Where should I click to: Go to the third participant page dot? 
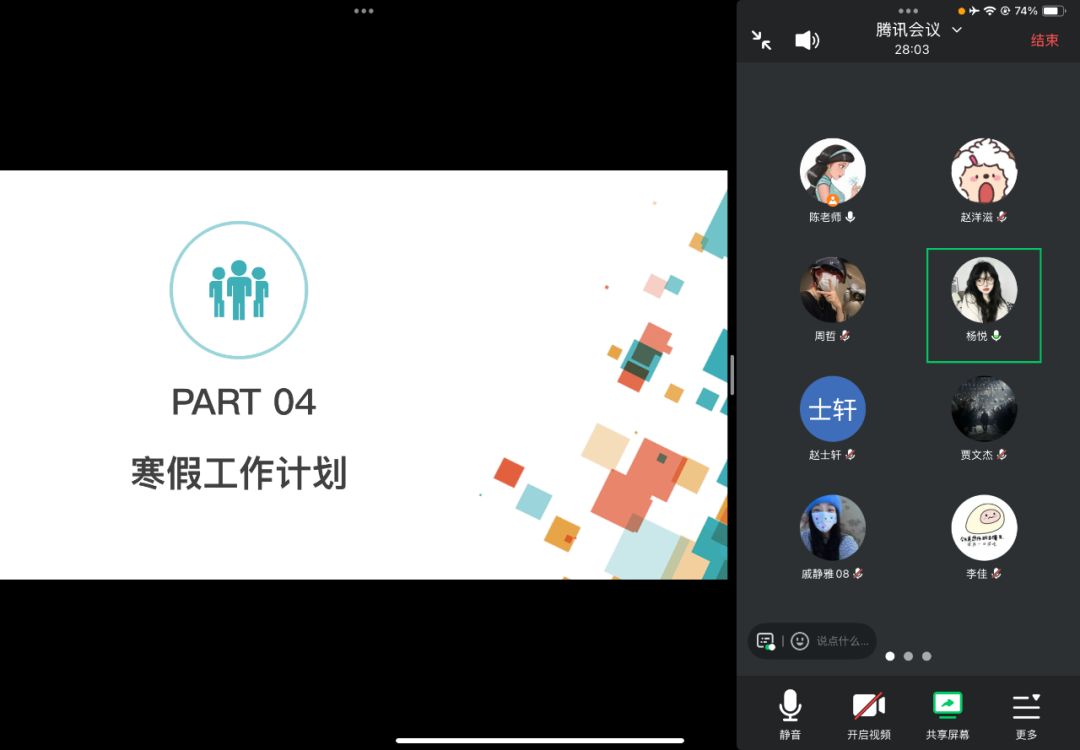(x=927, y=656)
